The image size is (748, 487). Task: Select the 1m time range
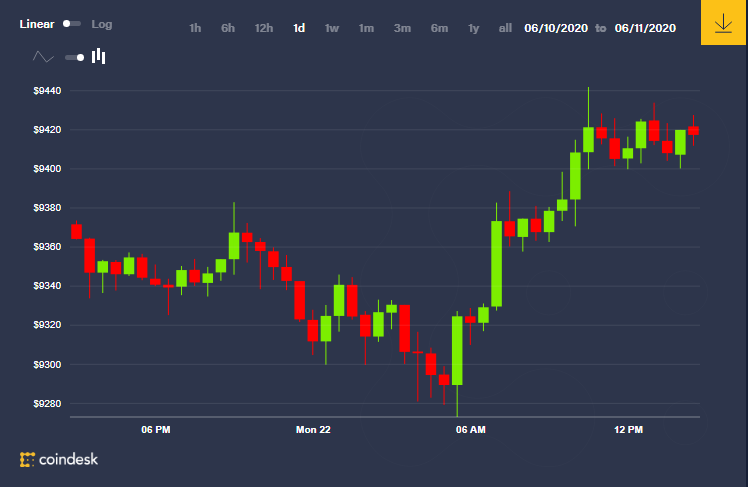[x=366, y=28]
